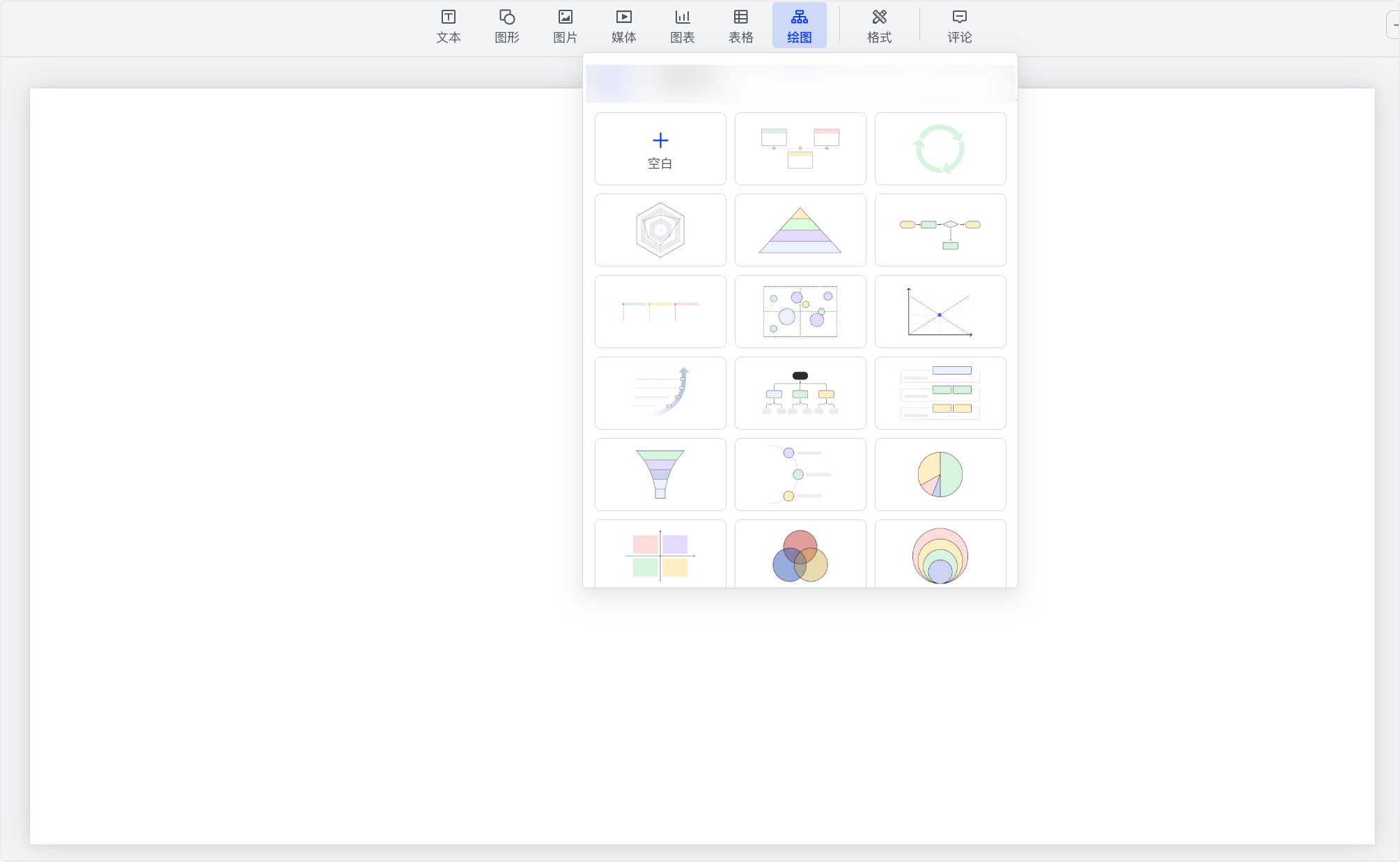
Task: Choose the crossing lines axis graph template
Action: 940,312
